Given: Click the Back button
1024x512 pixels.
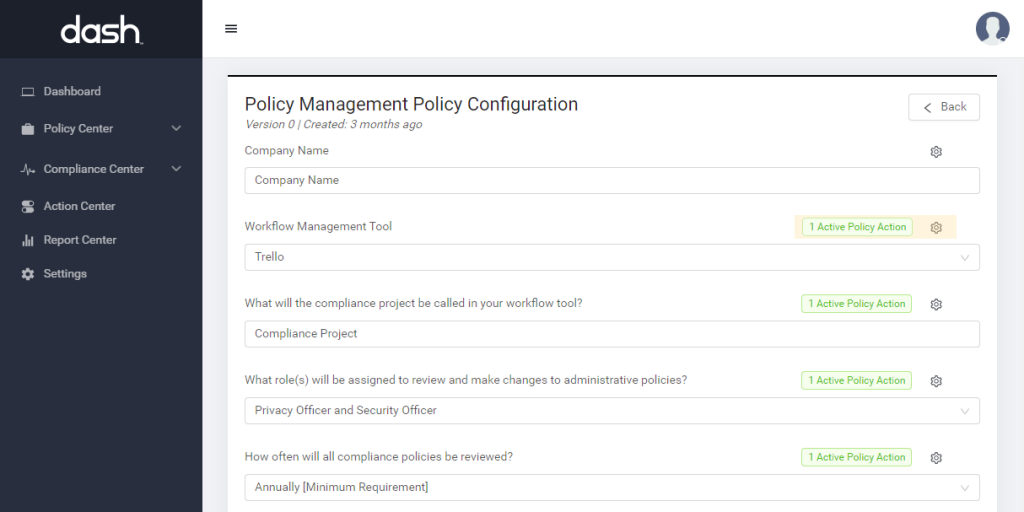Looking at the screenshot, I should pyautogui.click(x=944, y=107).
